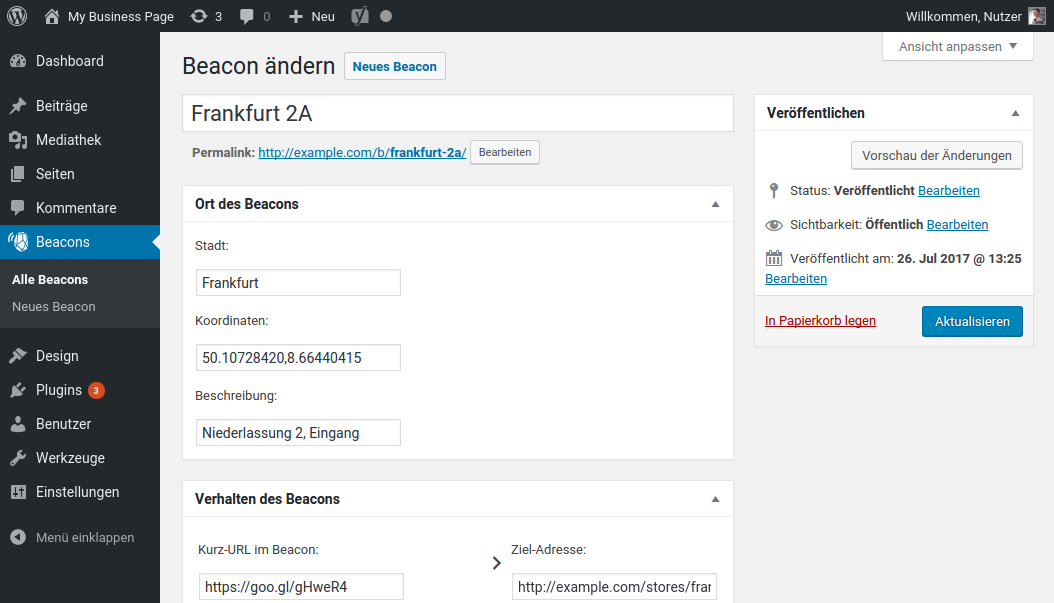Click the user avatar next to Willkommen, Nutzer
Image resolution: width=1054 pixels, height=603 pixels.
[x=1037, y=16]
